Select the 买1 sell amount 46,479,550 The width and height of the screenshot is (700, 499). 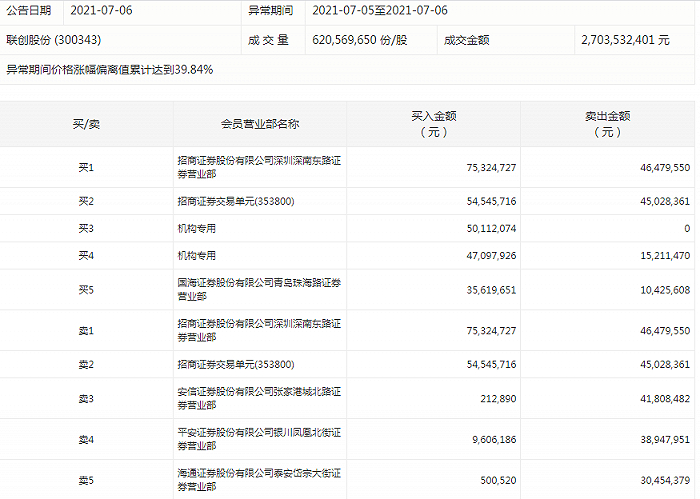(665, 168)
